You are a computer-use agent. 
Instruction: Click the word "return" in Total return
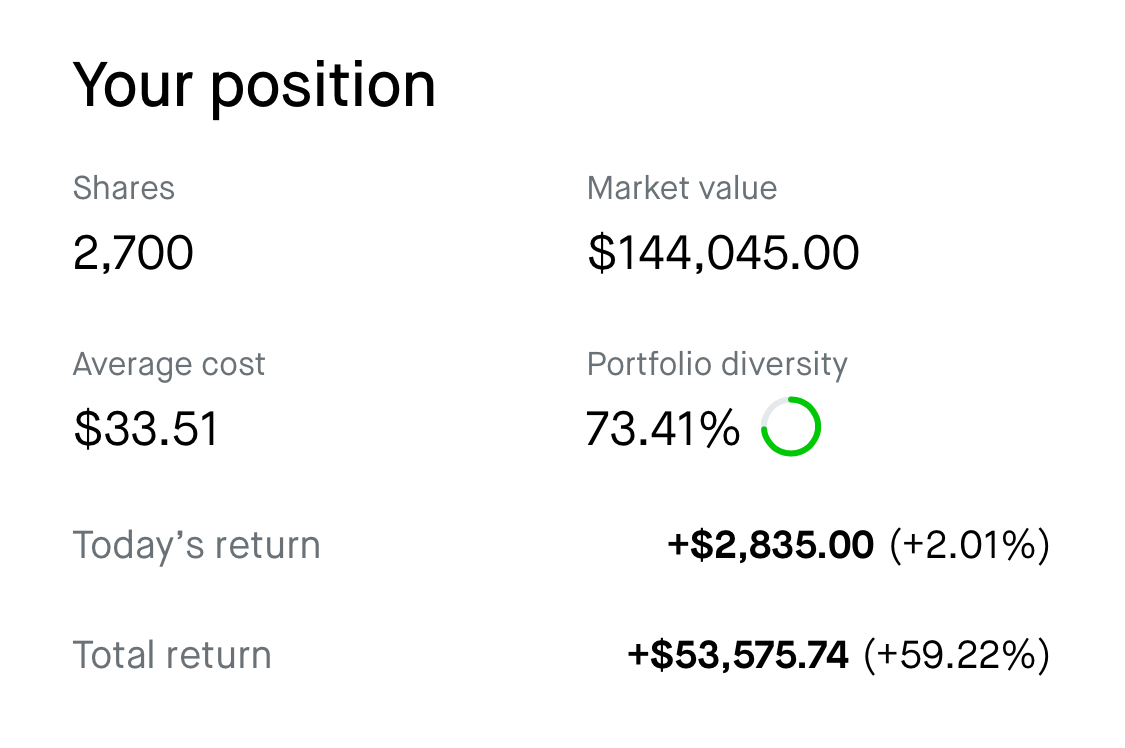pos(220,656)
